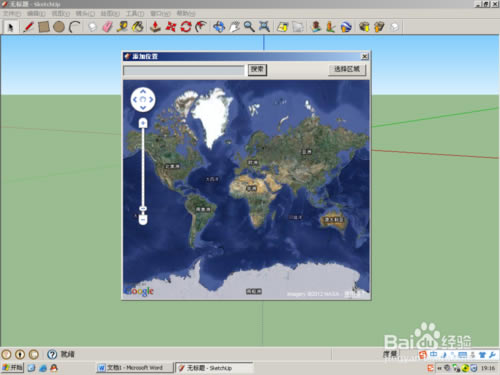The image size is (500, 375).
Task: Click the QQ penguin quick launch icon
Action: [x=54, y=368]
